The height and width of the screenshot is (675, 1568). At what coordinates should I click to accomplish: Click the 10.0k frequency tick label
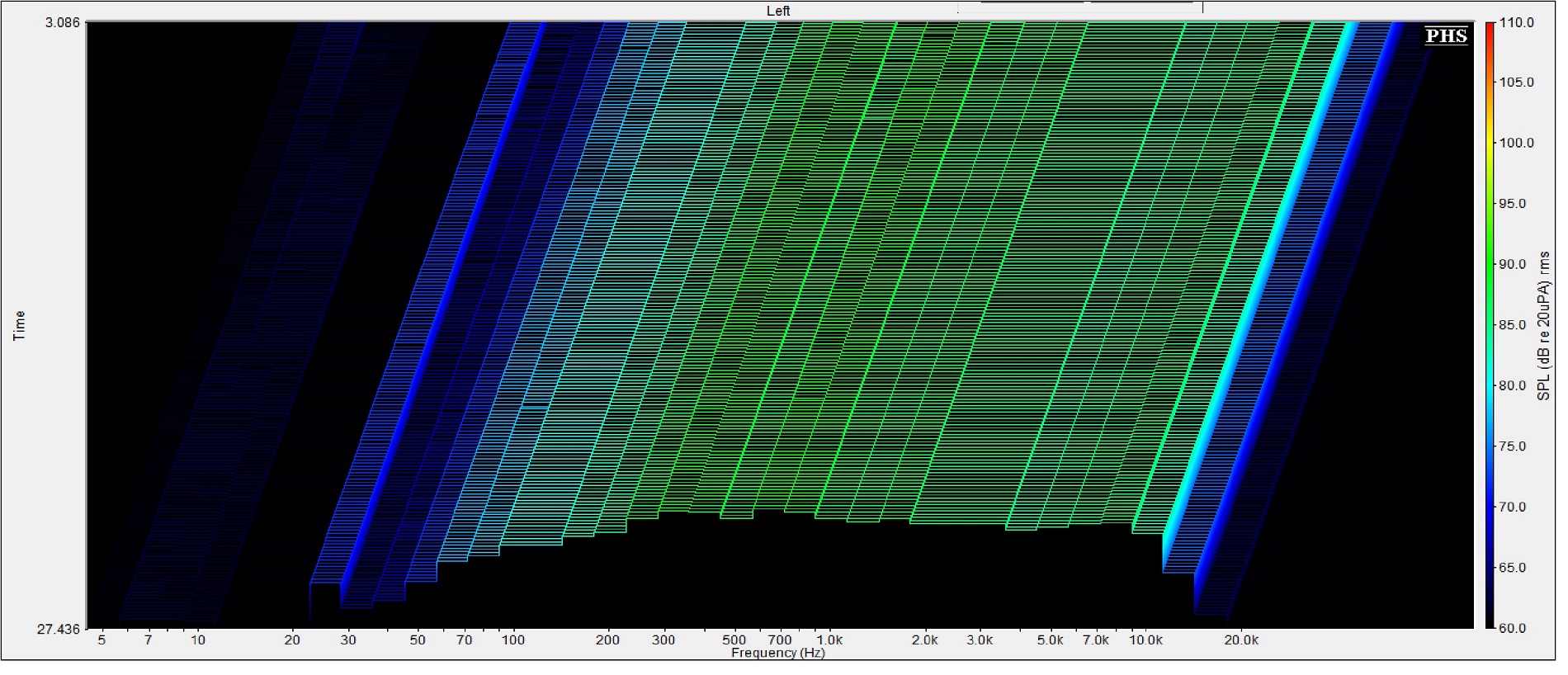(x=1145, y=640)
